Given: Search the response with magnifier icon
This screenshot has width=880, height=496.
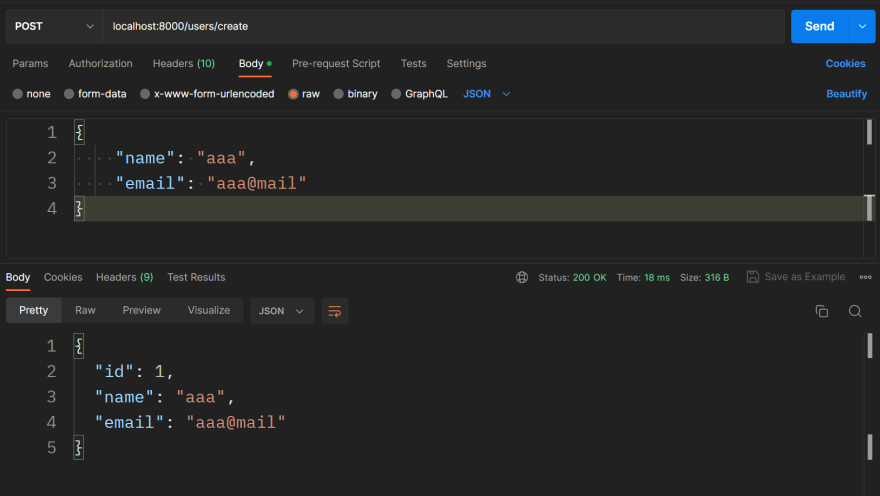Looking at the screenshot, I should [x=855, y=311].
